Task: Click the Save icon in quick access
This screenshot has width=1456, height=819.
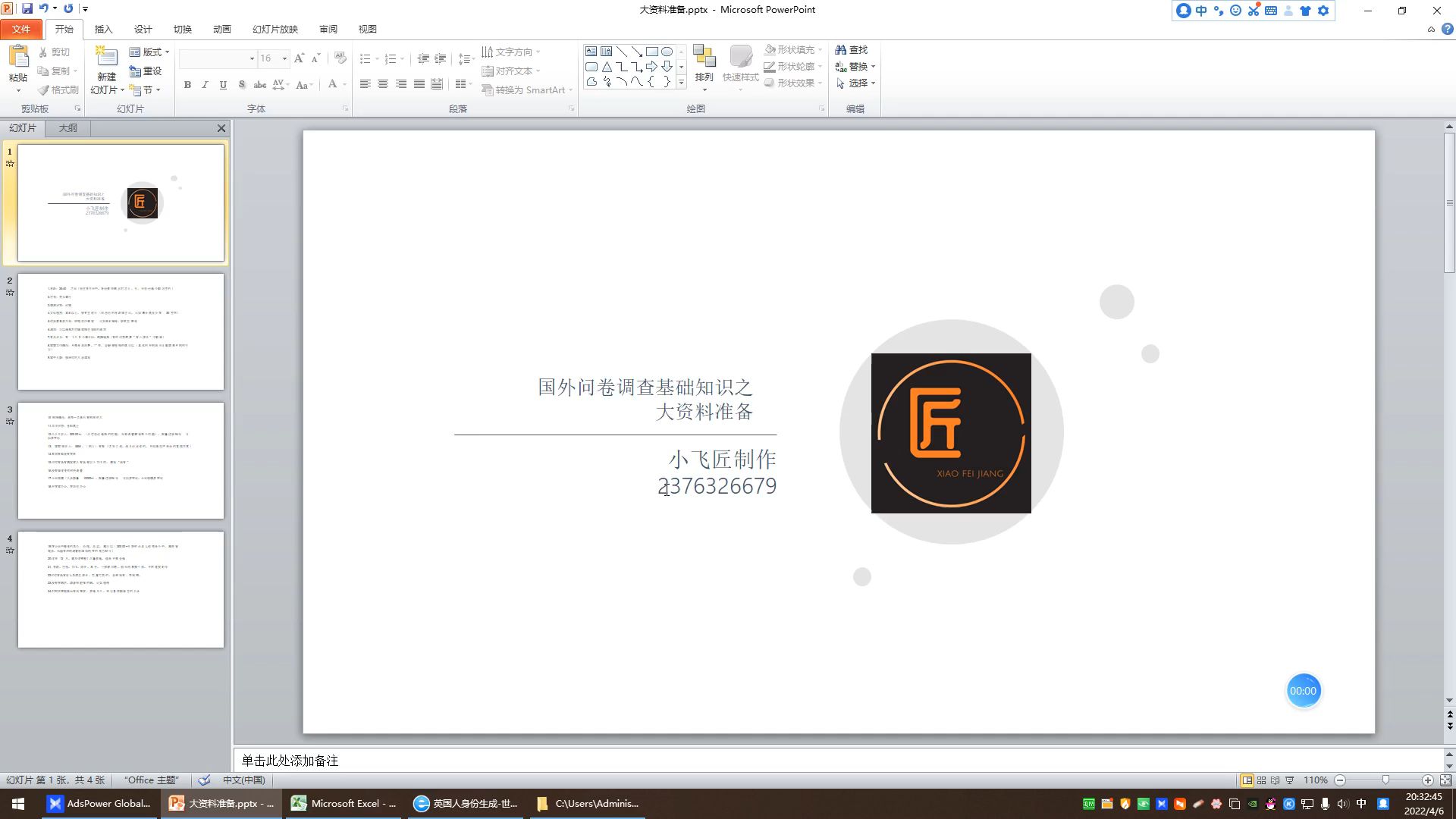Action: tap(27, 9)
